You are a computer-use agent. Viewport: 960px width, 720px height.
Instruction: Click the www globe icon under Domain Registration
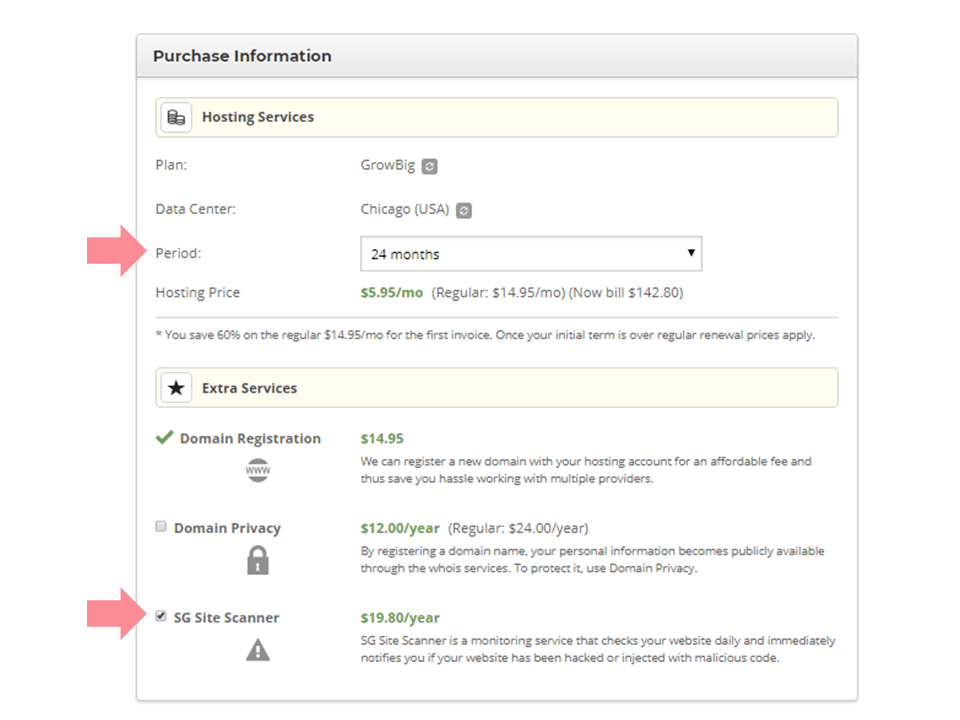point(258,470)
